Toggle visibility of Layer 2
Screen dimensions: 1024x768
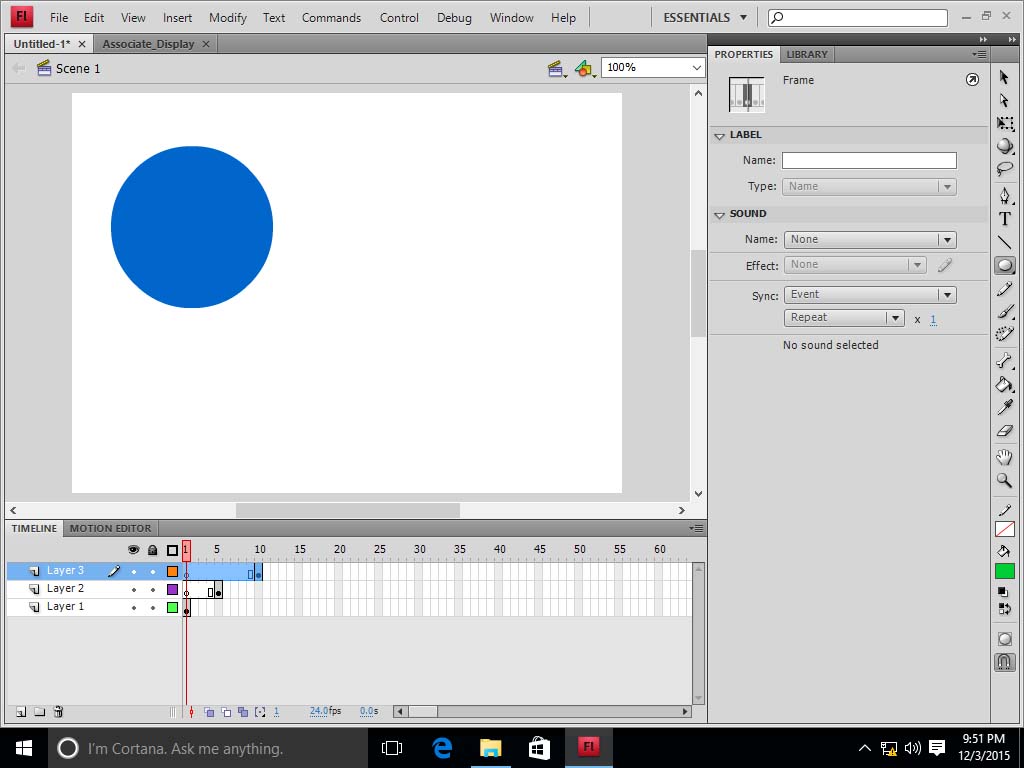[134, 589]
